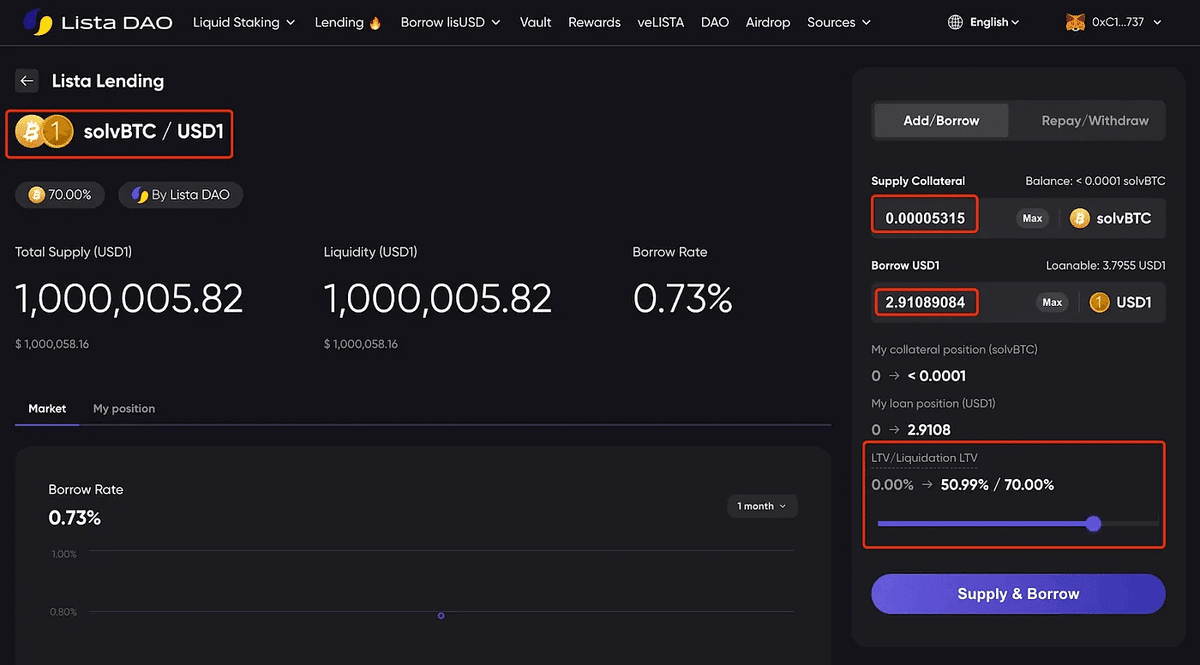
Task: Open the Sources dropdown
Action: 839,22
